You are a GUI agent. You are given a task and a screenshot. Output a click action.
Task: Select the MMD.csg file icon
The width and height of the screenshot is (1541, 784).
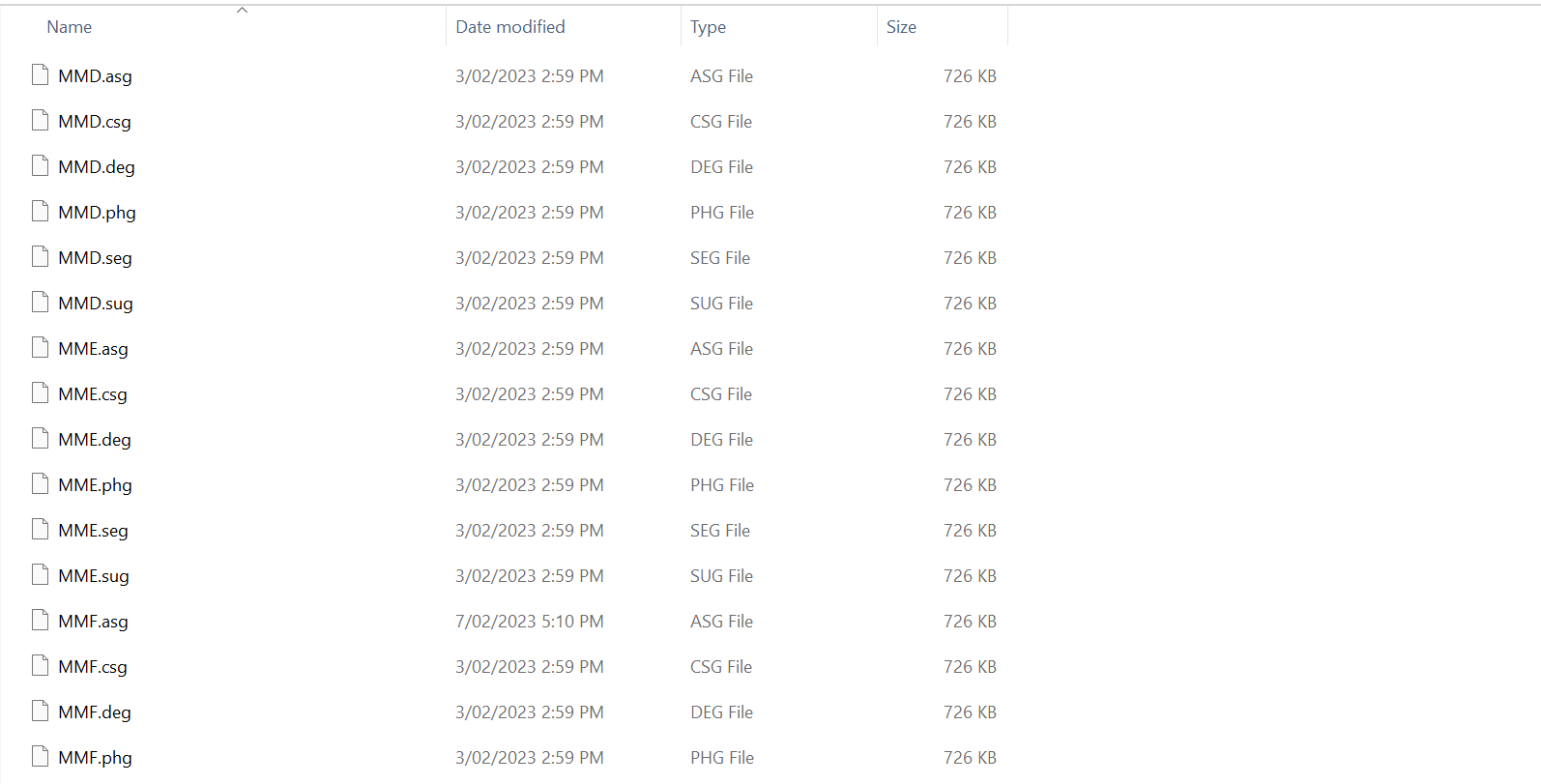coord(40,121)
